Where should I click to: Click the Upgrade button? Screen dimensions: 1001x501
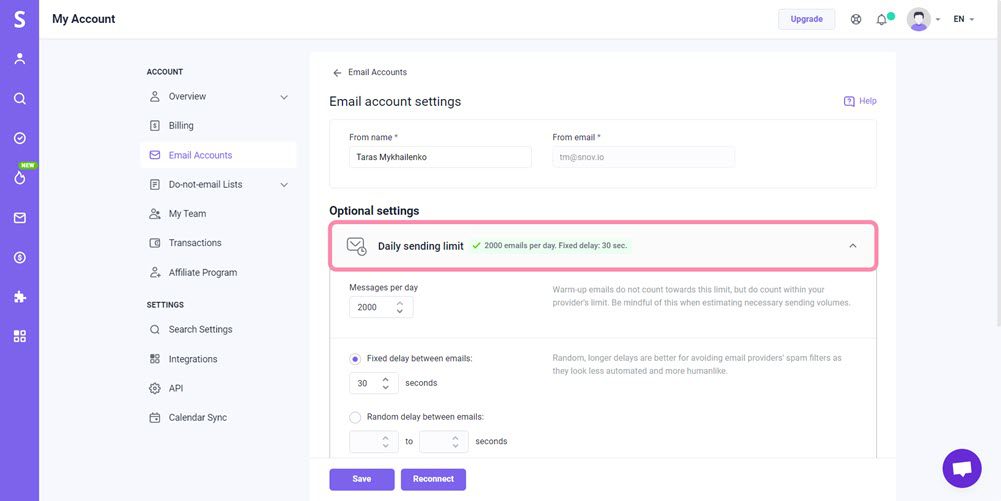tap(806, 19)
